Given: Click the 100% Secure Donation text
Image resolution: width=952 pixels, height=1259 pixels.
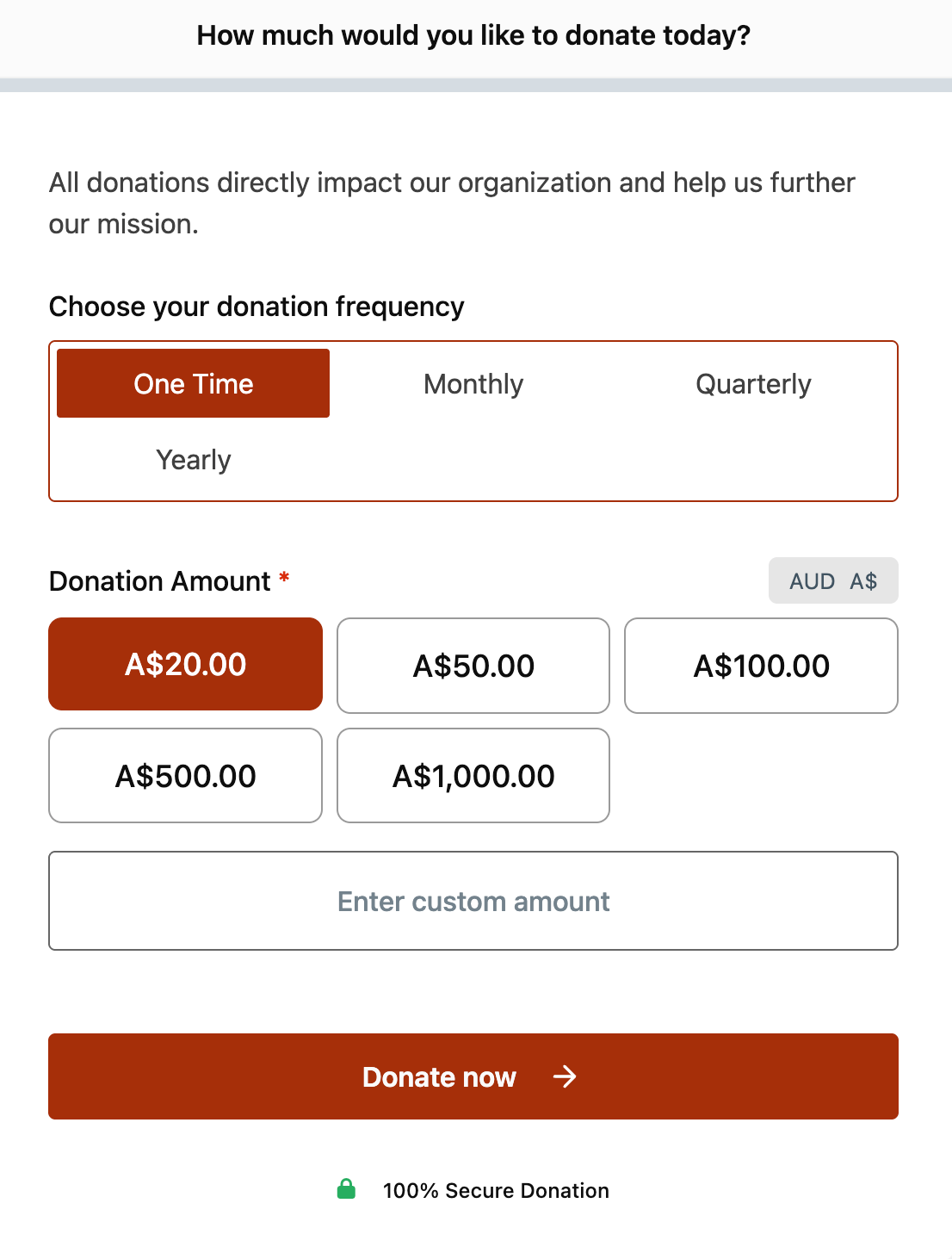Looking at the screenshot, I should point(496,1190).
